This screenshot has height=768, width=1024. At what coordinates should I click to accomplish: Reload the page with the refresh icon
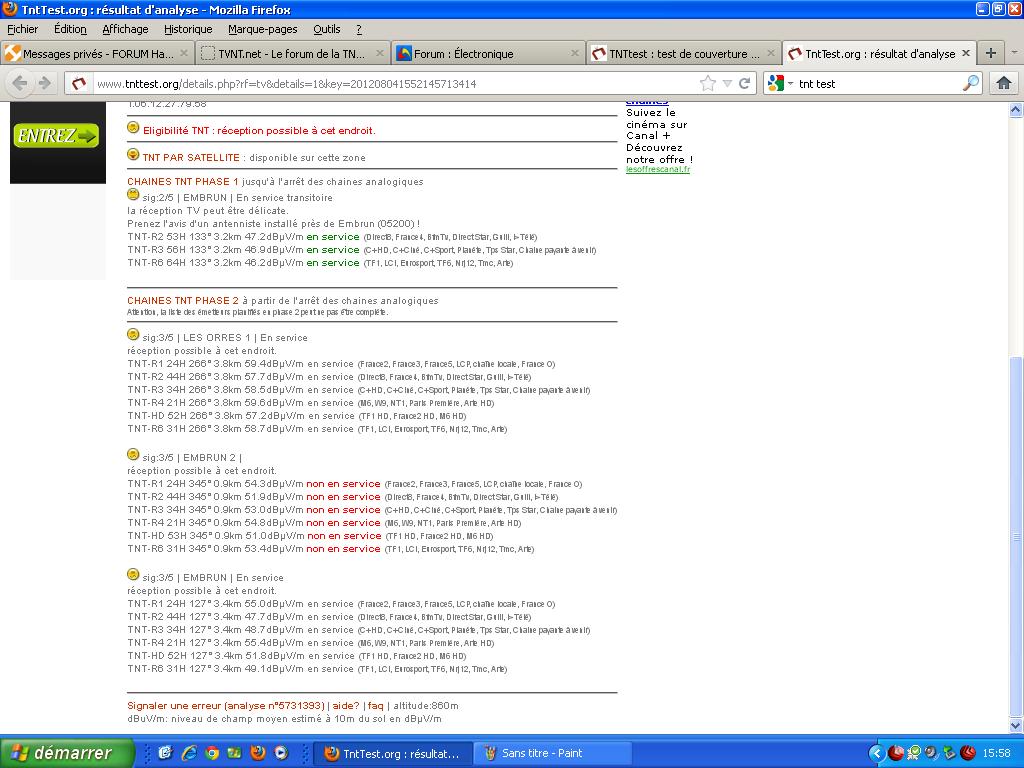[744, 84]
